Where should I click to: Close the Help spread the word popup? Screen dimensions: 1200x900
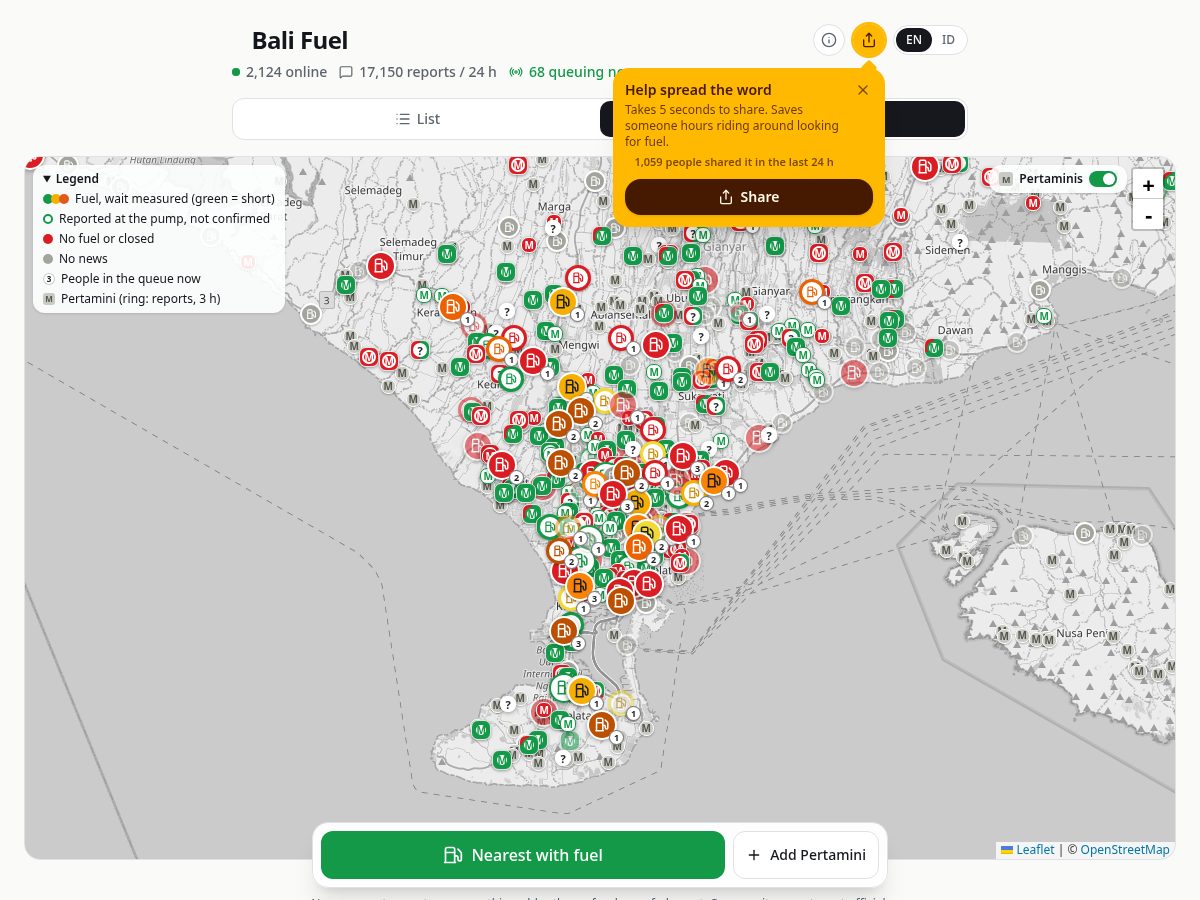(863, 90)
